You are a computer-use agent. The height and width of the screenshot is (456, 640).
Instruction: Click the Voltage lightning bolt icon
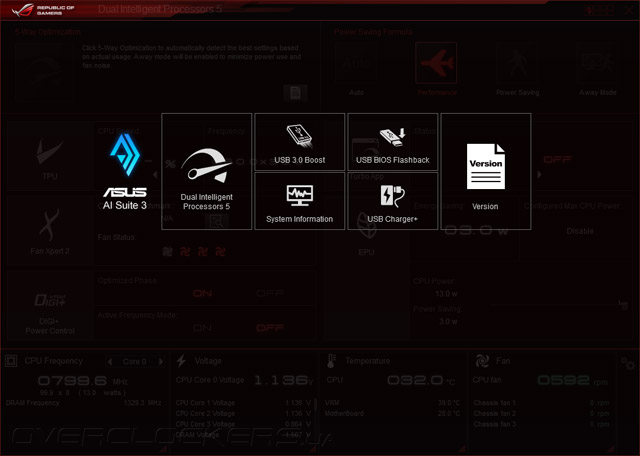181,361
